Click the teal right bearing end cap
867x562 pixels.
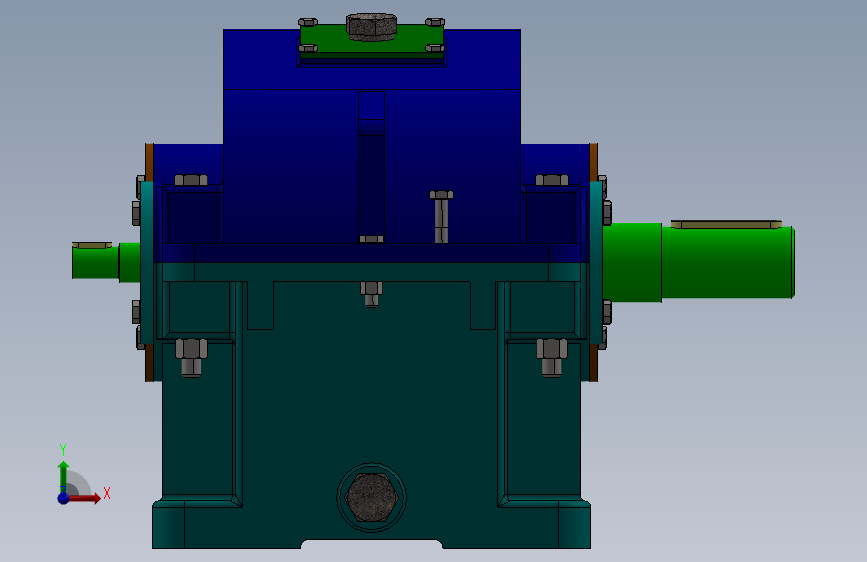click(x=596, y=263)
